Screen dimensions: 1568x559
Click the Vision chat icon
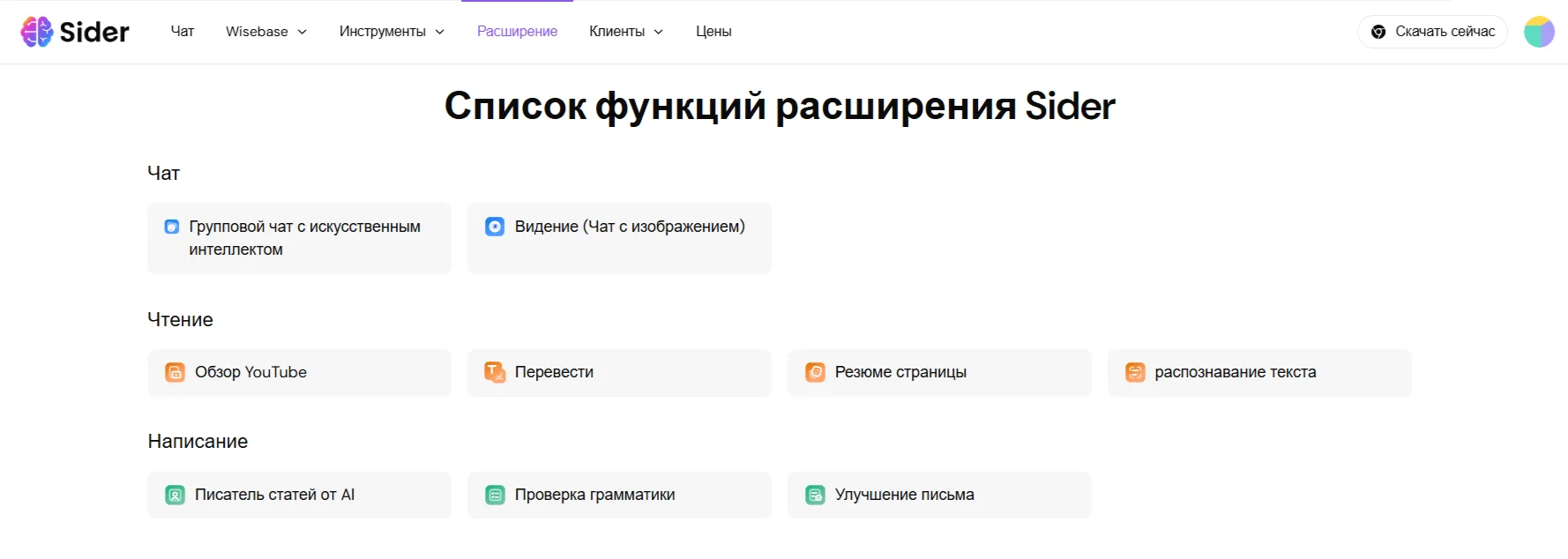tap(495, 227)
